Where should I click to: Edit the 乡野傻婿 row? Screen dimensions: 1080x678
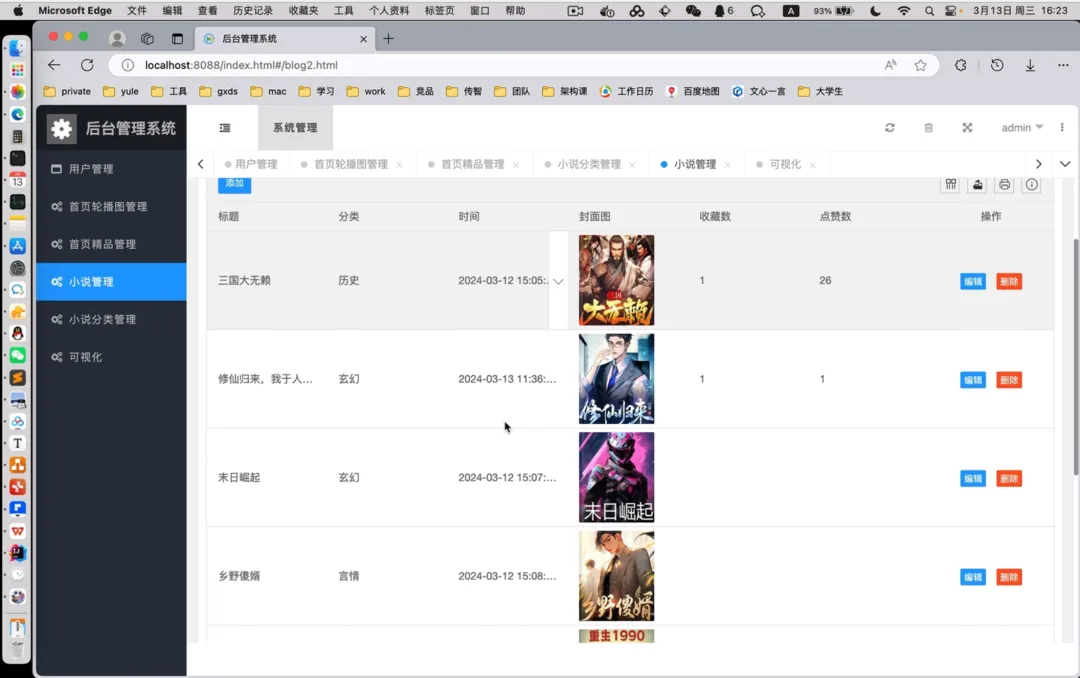tap(973, 577)
